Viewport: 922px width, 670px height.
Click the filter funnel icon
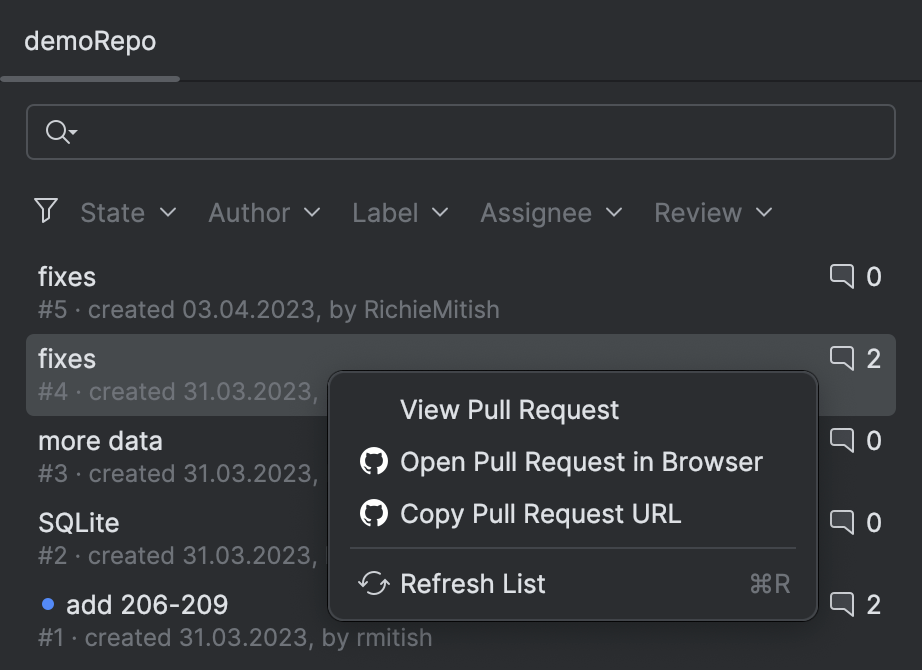46,211
